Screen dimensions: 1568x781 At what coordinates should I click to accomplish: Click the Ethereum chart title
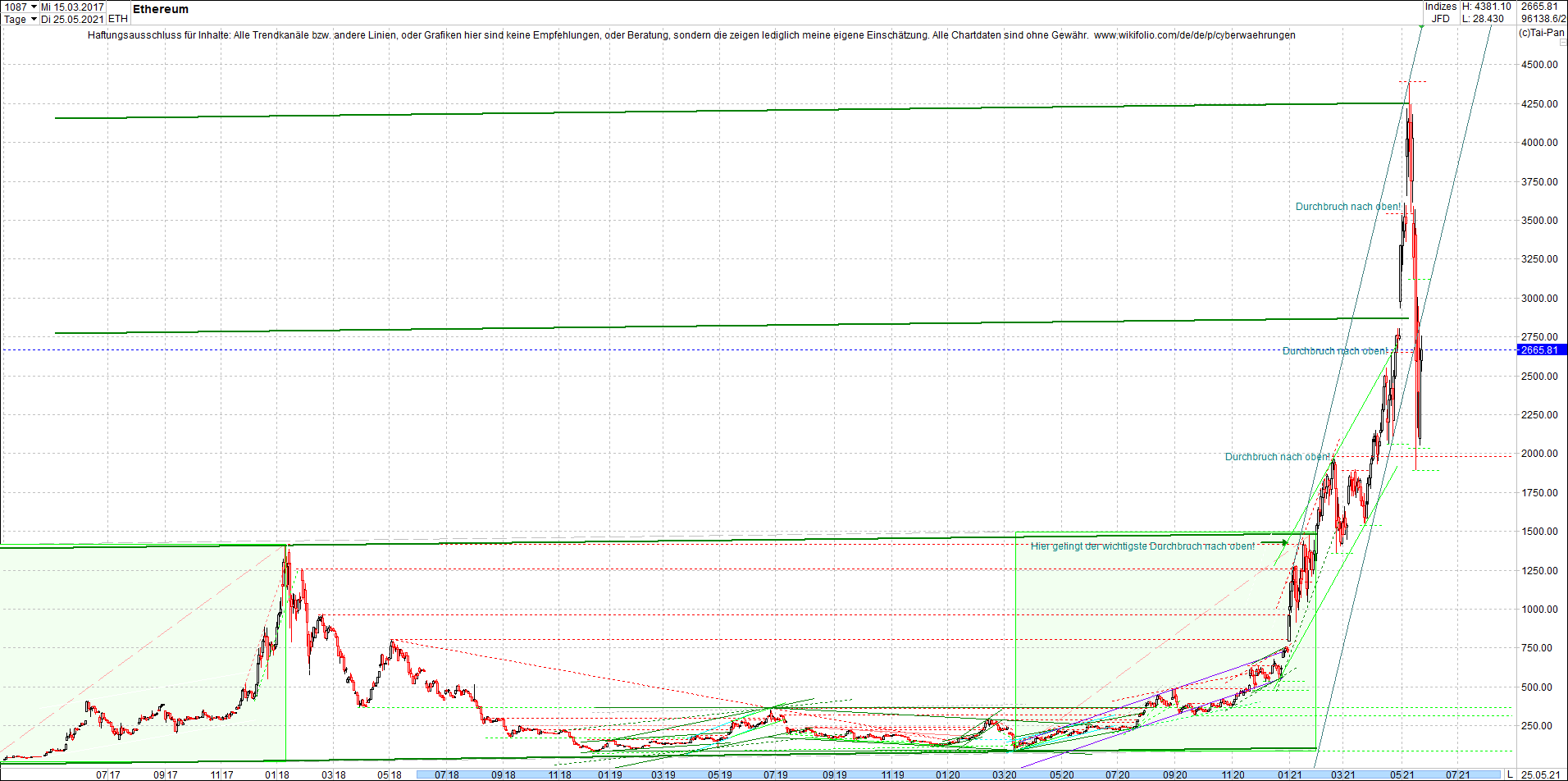point(160,9)
